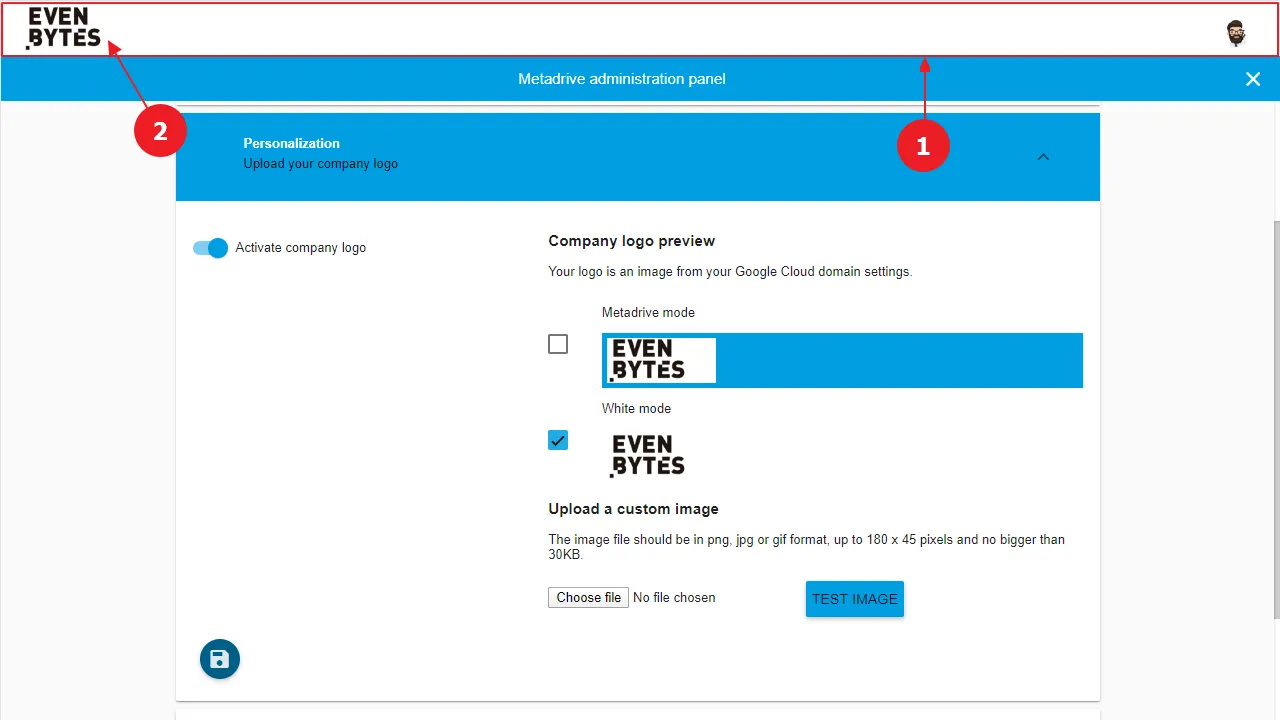Uncheck the White mode checkbox
Image resolution: width=1280 pixels, height=720 pixels.
coord(558,440)
